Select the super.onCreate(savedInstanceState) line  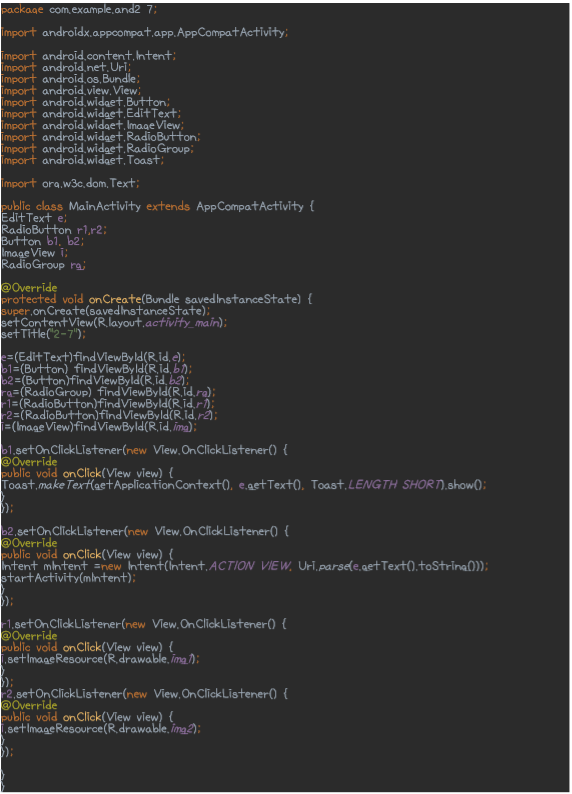(105, 311)
